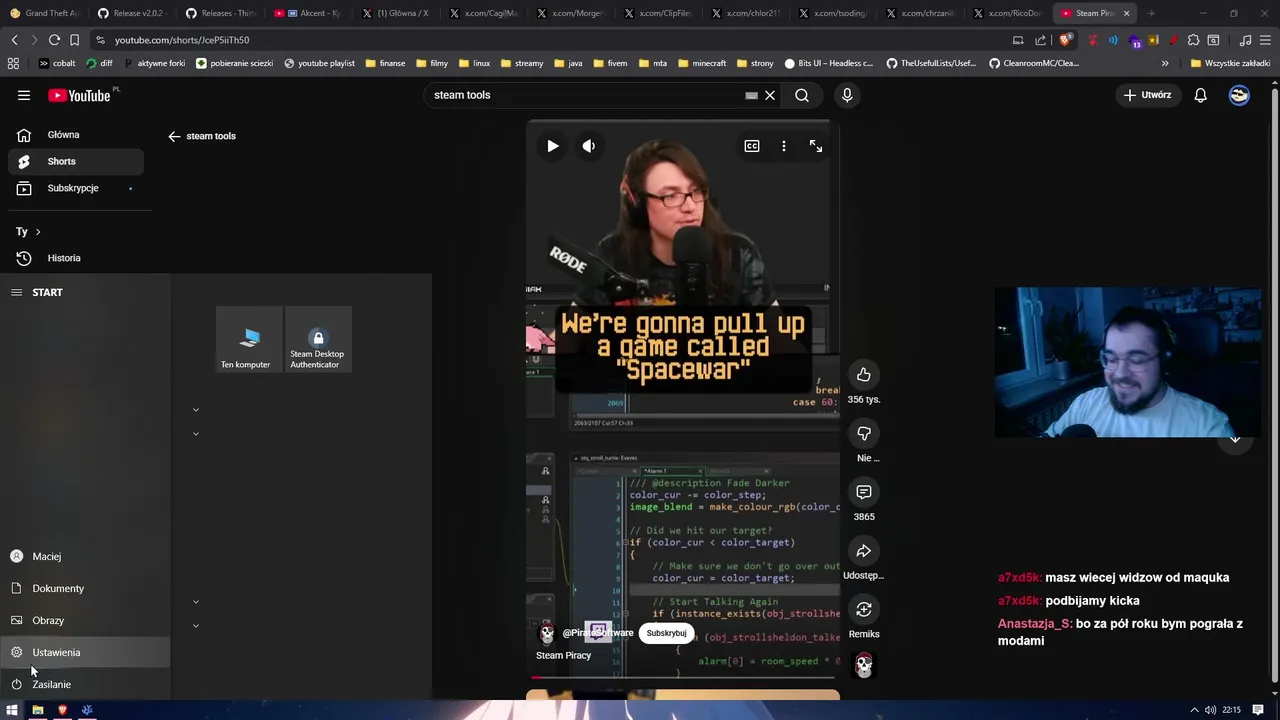This screenshot has height=720, width=1280.
Task: Select Shorts in YouTube sidebar
Action: click(x=76, y=161)
